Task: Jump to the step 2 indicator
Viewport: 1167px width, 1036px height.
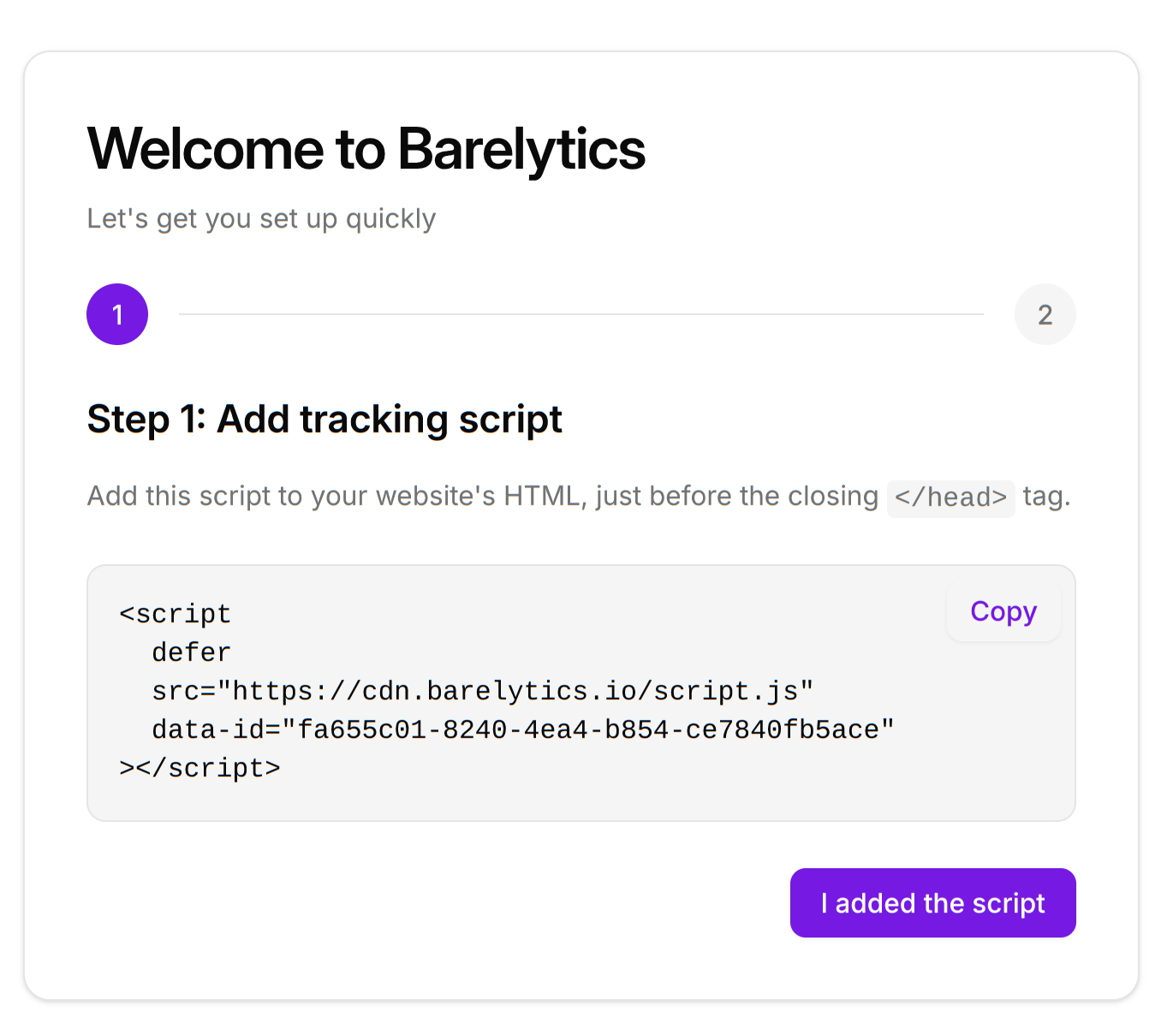Action: (1045, 314)
